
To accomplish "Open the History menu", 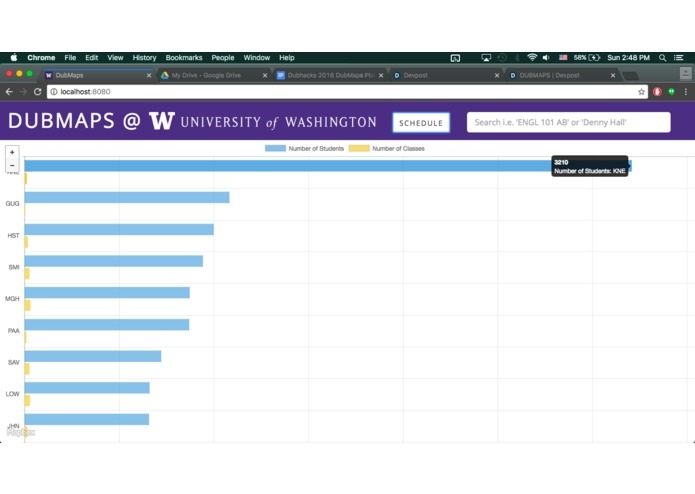I will tap(144, 58).
